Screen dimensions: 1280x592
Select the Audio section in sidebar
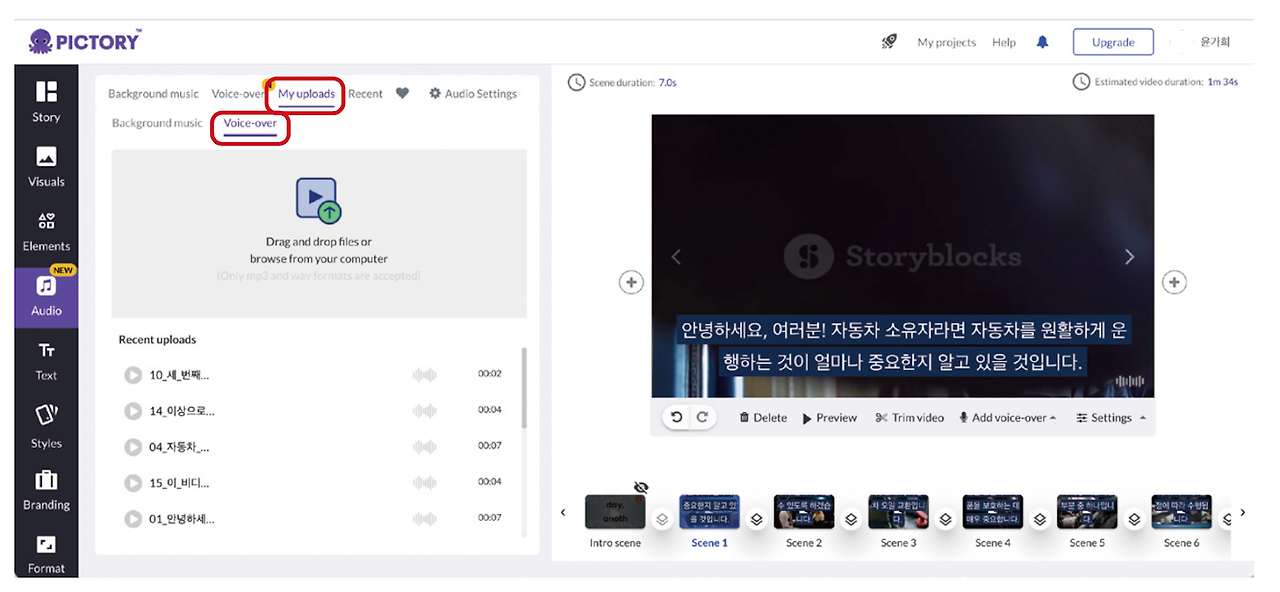click(x=46, y=296)
